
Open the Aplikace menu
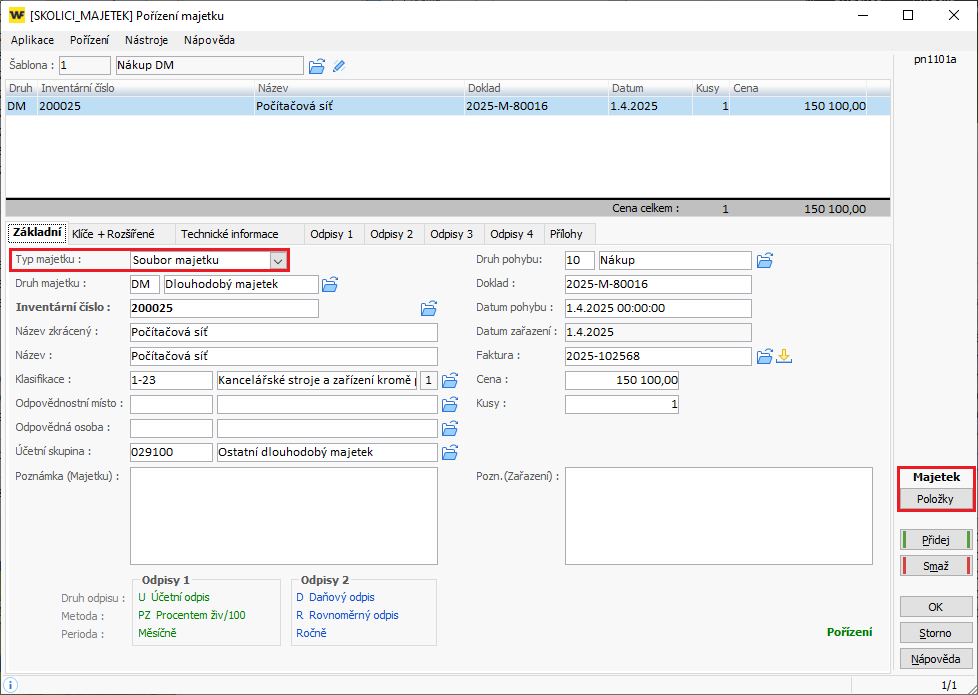click(x=32, y=40)
